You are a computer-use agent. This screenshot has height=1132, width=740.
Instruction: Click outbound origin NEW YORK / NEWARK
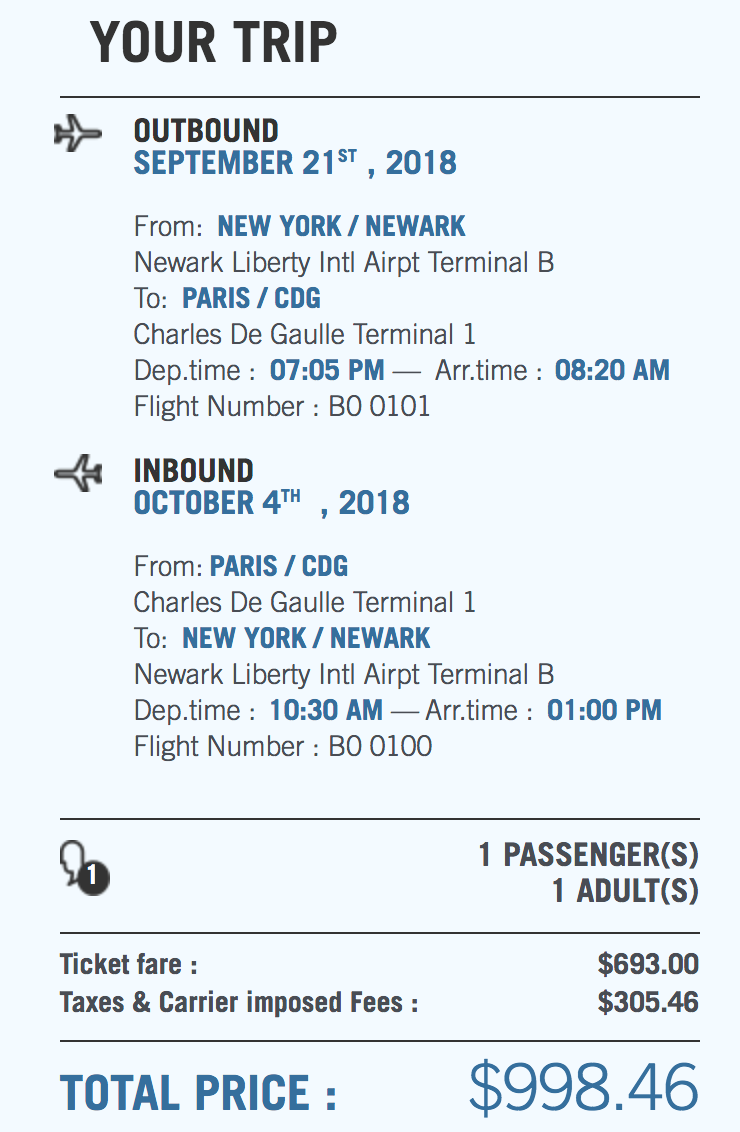point(341,226)
